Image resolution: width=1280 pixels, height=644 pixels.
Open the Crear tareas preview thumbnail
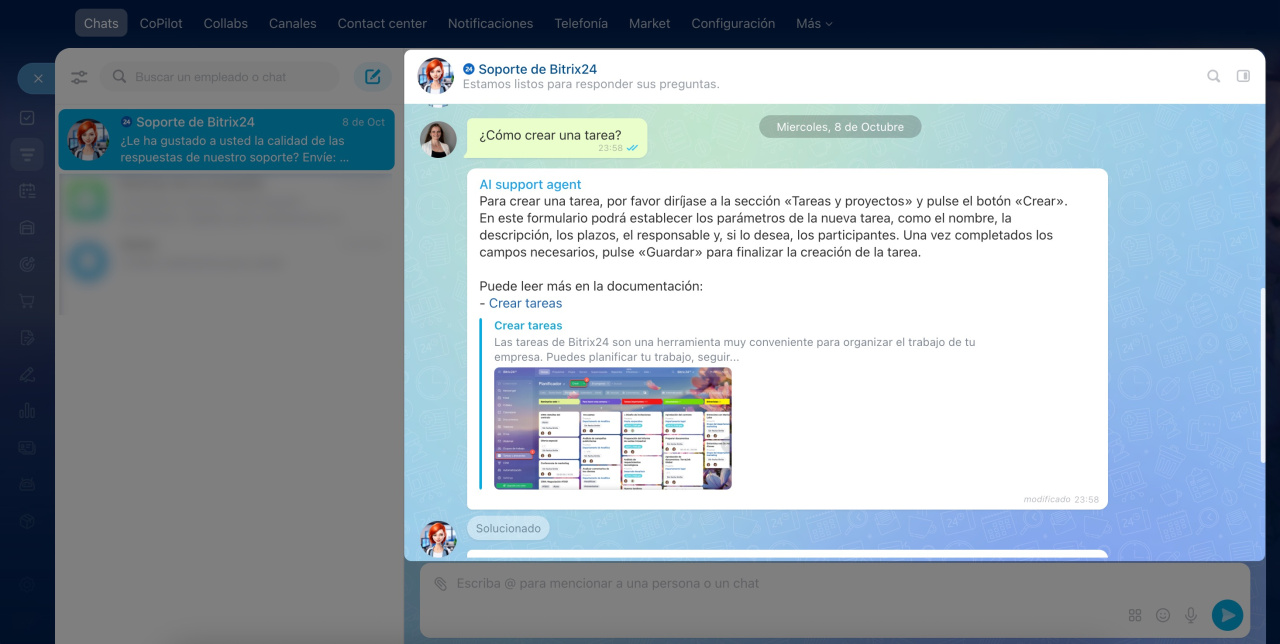(x=613, y=428)
